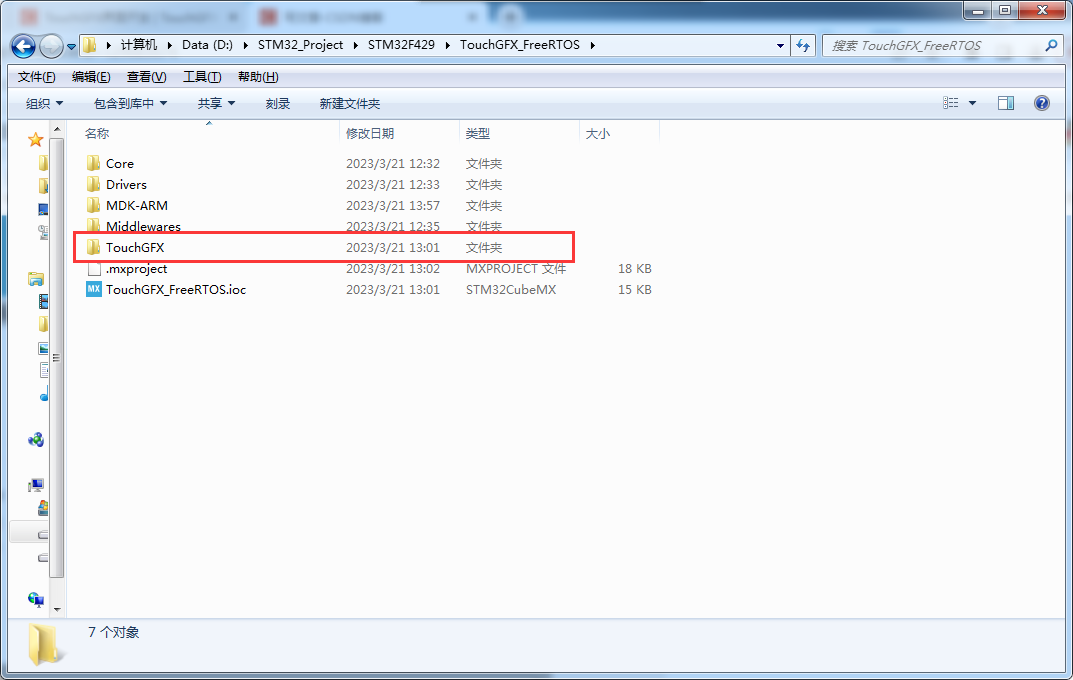Viewport: 1073px width, 680px height.
Task: Open recent locations dropdown beside forward arrow
Action: click(x=71, y=47)
